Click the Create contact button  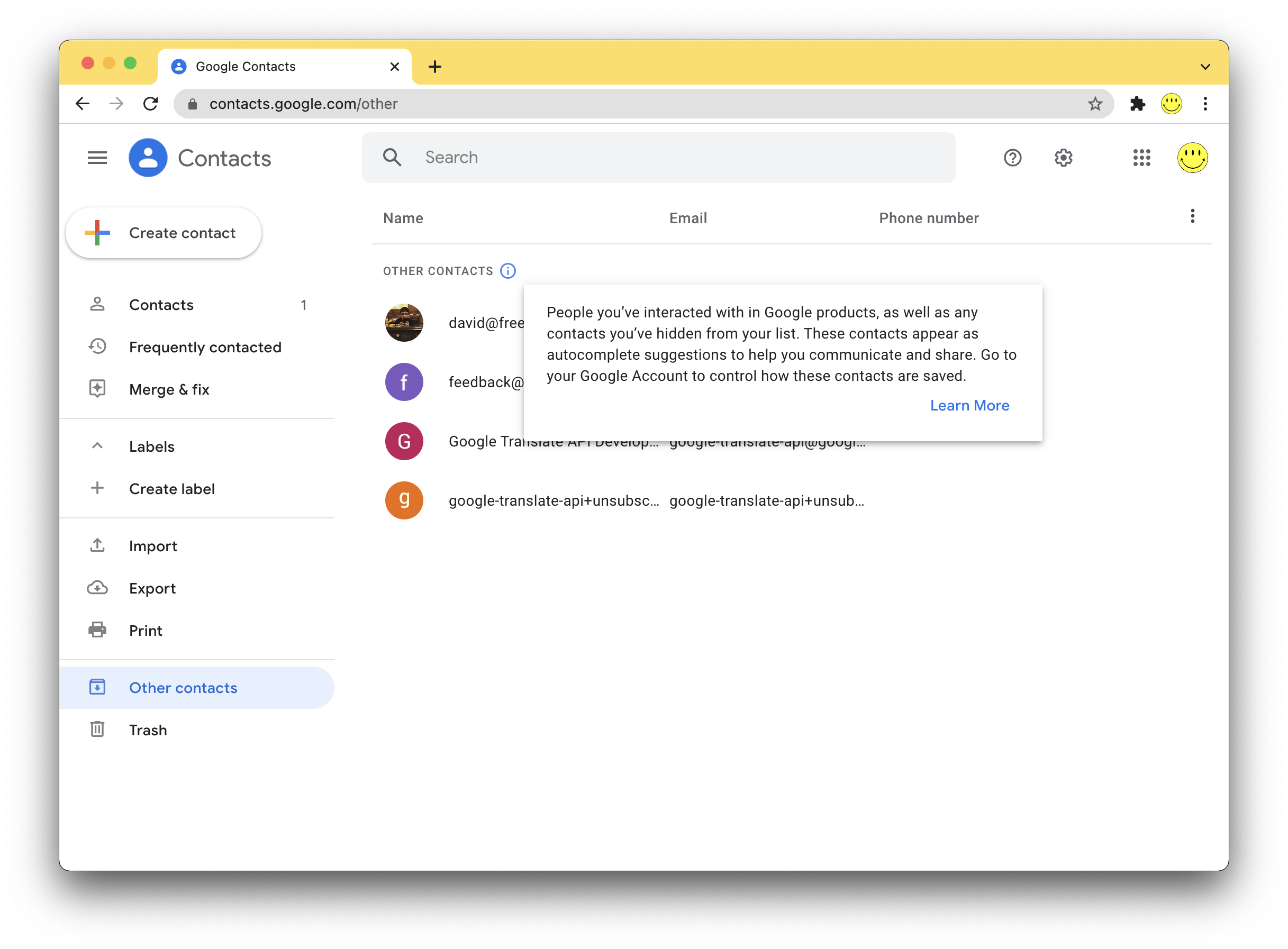(163, 233)
